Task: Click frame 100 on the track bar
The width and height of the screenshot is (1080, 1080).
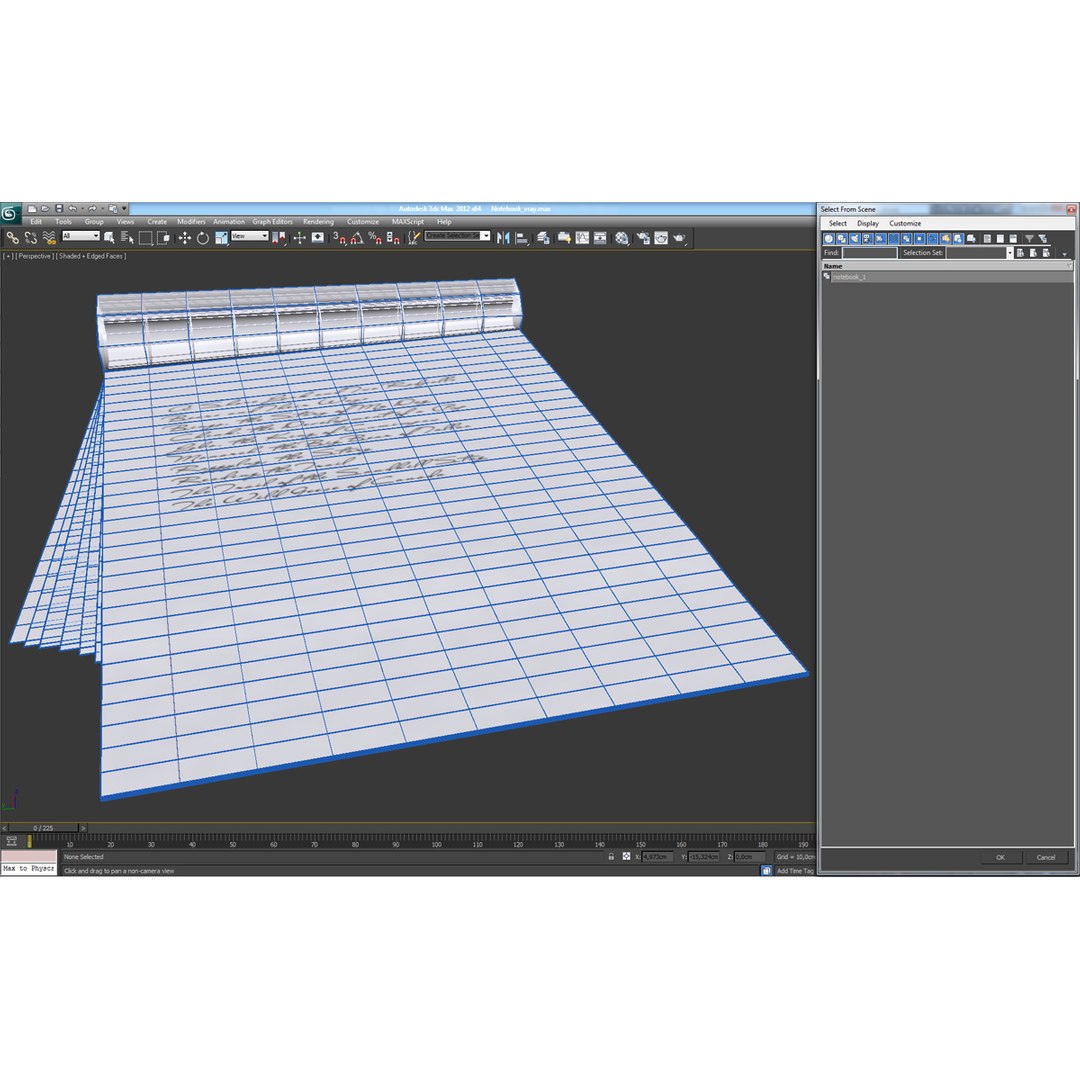Action: pos(436,843)
